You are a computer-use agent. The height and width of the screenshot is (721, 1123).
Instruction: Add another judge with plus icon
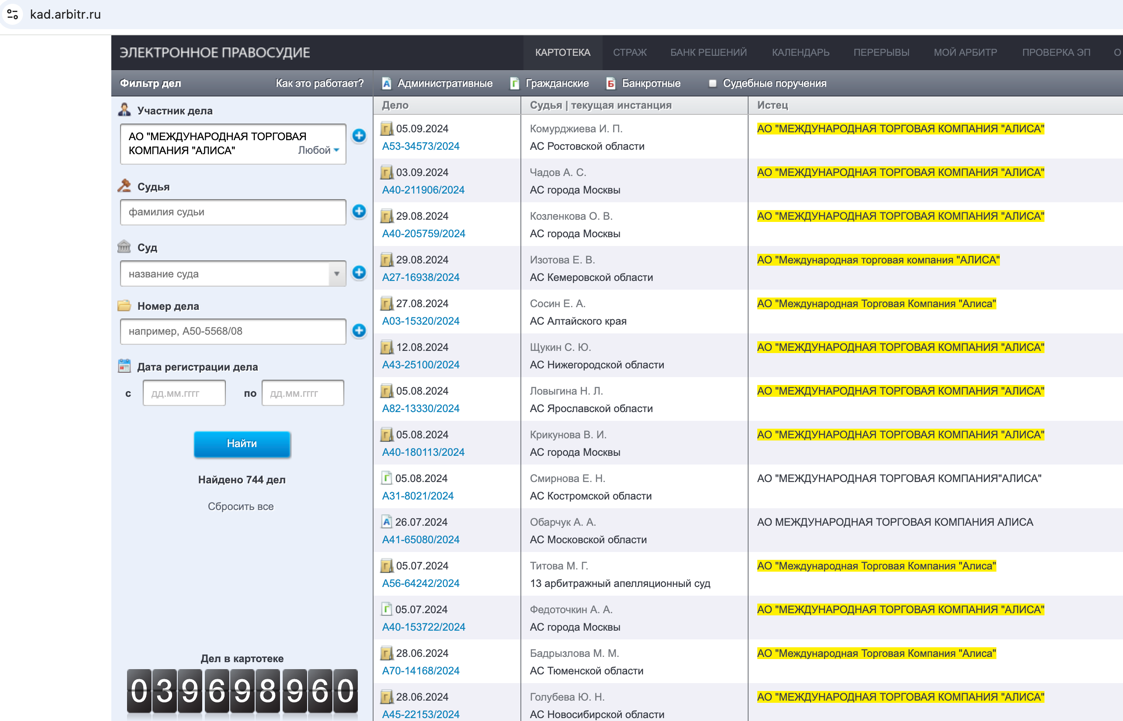click(x=359, y=211)
